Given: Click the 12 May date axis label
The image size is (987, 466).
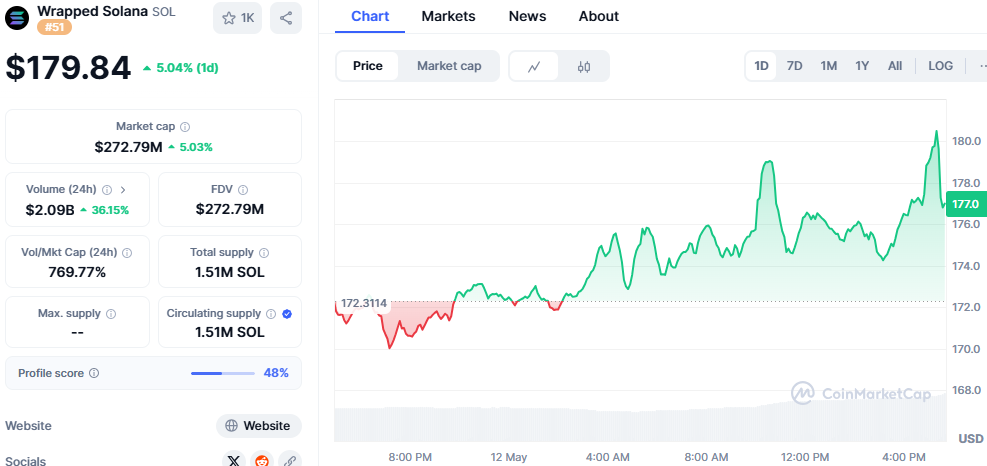Looking at the screenshot, I should click(x=509, y=457).
